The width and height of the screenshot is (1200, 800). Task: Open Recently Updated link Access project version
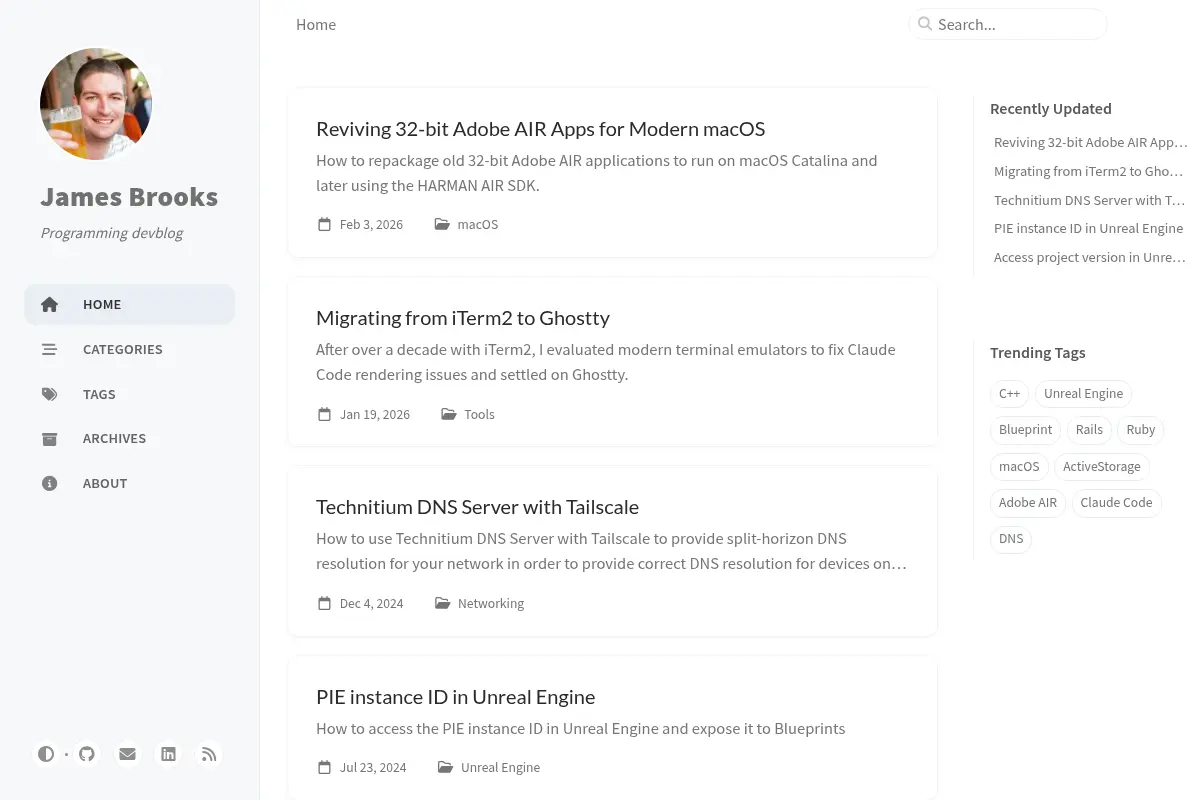1089,257
